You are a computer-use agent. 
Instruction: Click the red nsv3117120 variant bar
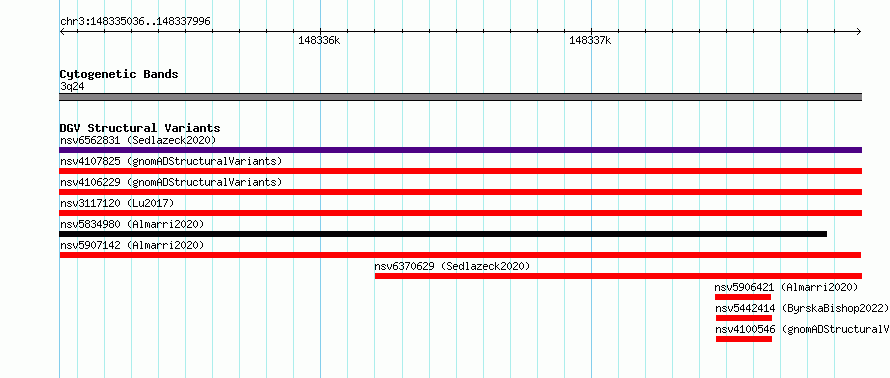pyautogui.click(x=460, y=213)
